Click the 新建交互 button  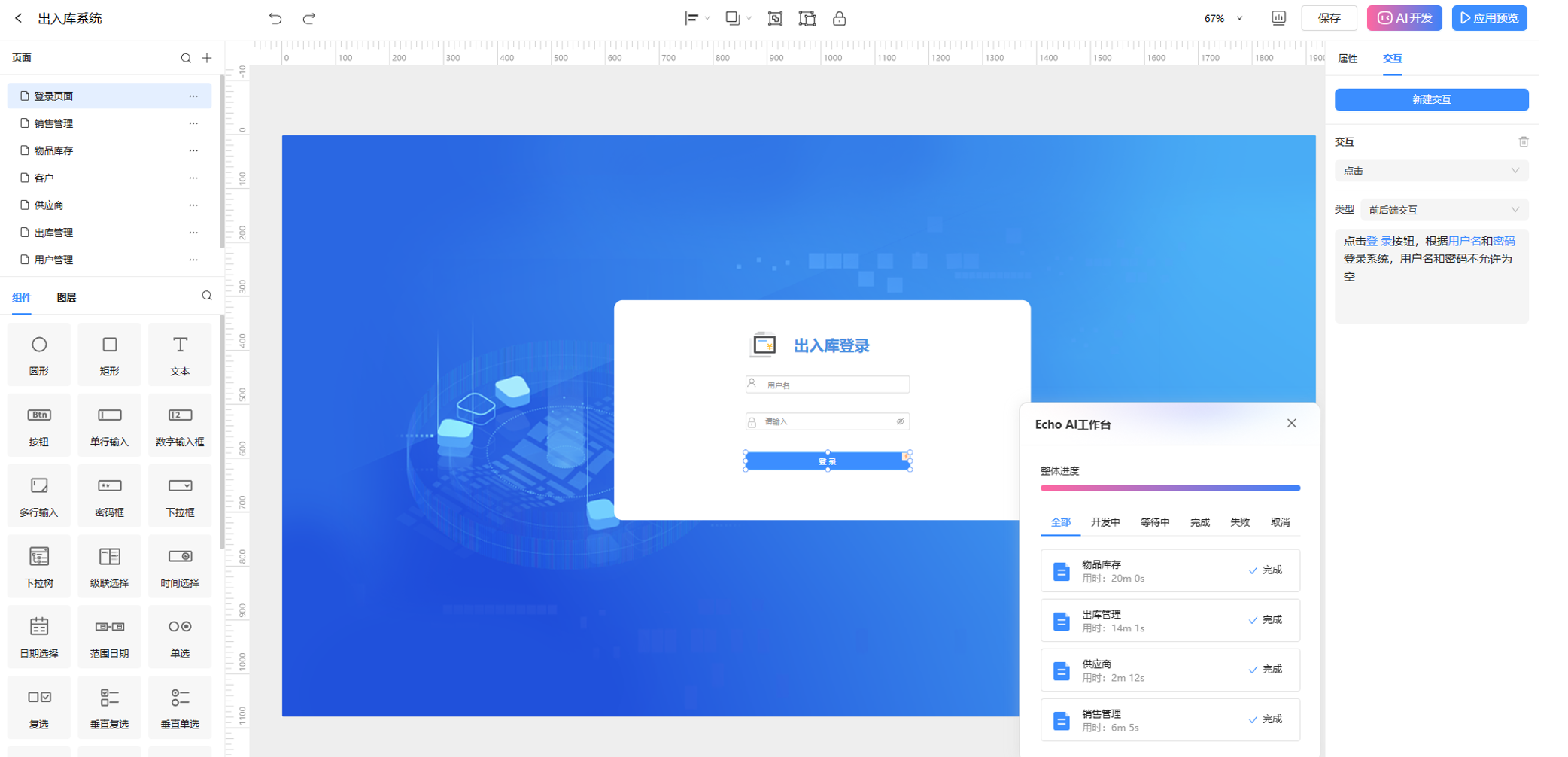click(x=1430, y=99)
